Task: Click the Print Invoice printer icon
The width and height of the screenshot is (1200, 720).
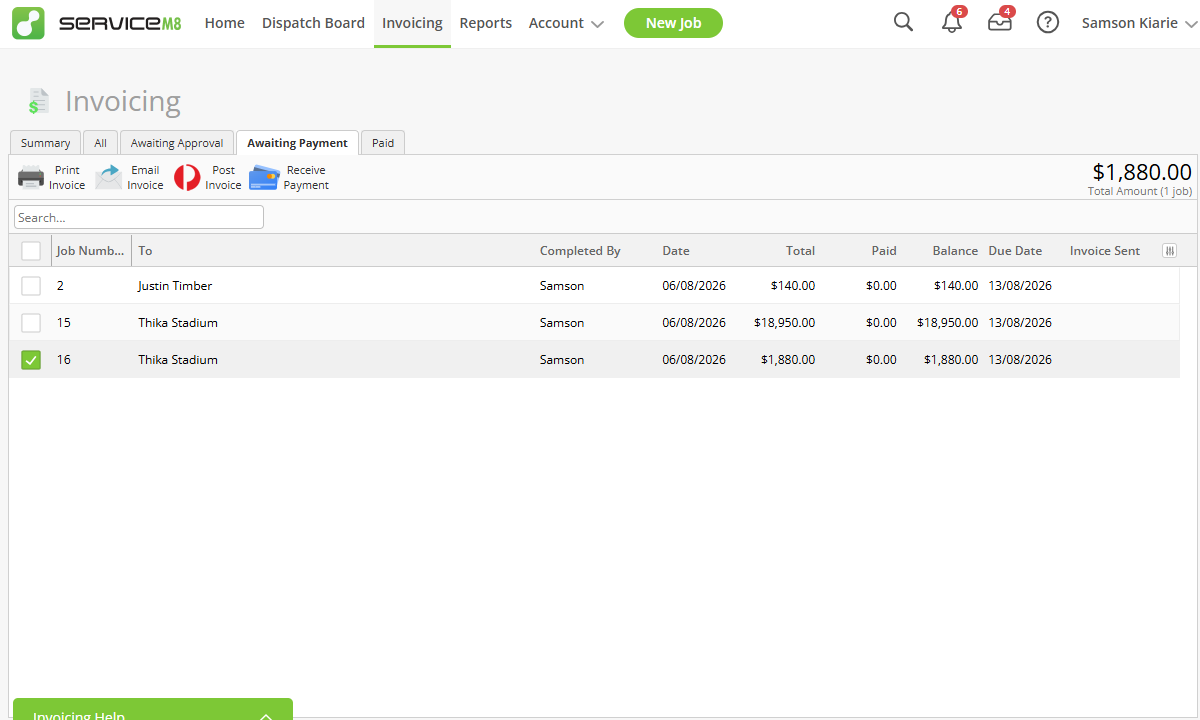Action: [31, 178]
